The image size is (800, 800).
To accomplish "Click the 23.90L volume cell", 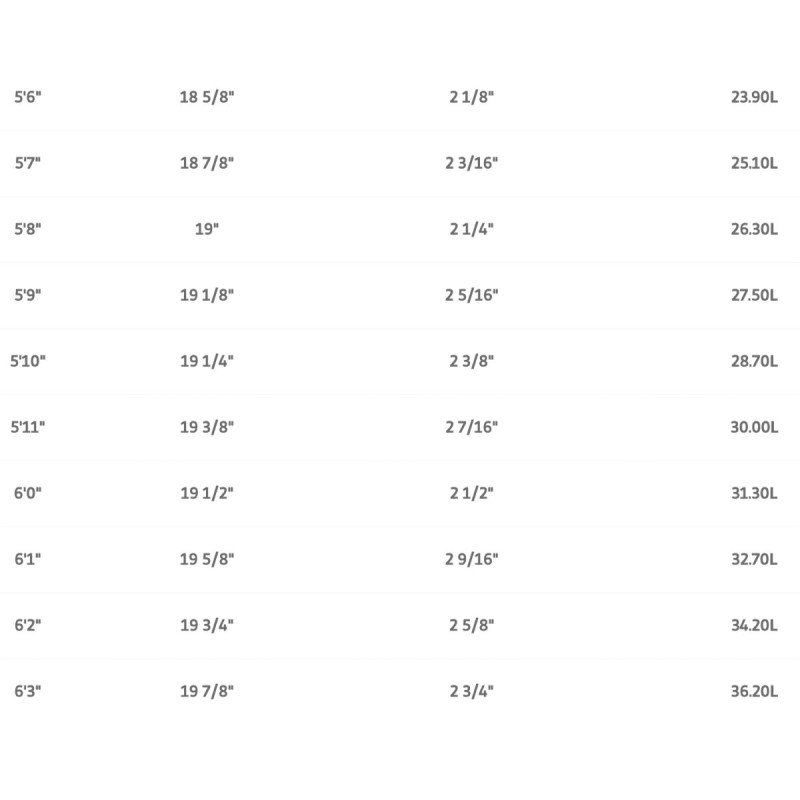I will coord(754,97).
